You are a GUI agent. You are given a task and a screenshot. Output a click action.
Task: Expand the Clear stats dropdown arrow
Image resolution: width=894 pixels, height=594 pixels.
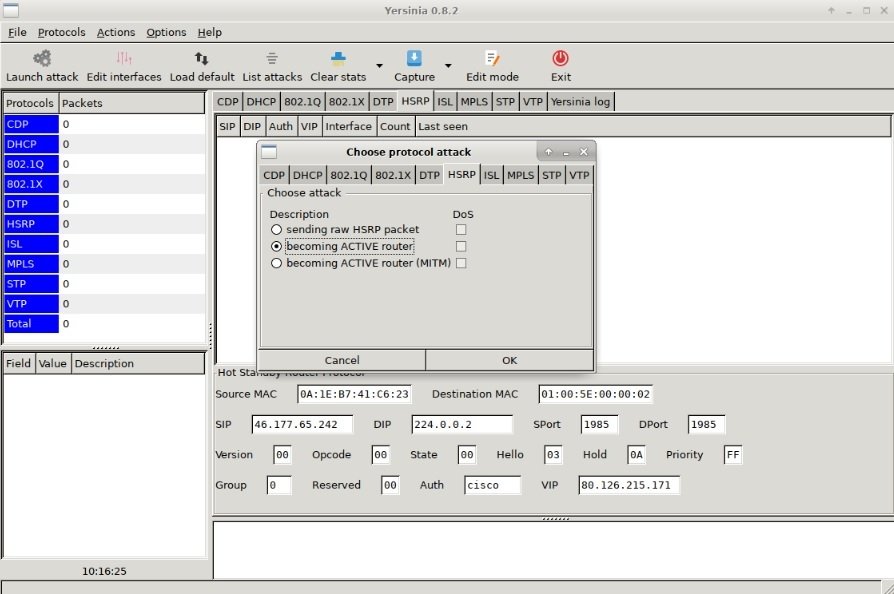(379, 66)
